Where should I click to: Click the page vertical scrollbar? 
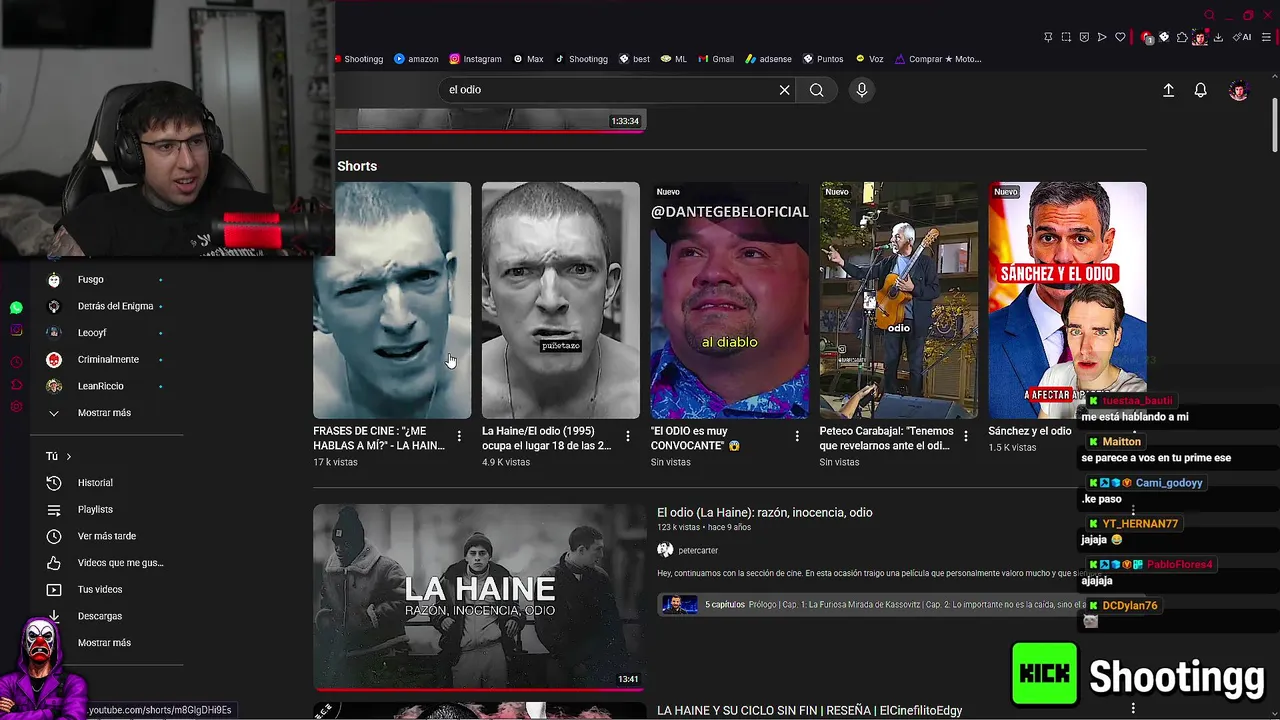click(1274, 125)
